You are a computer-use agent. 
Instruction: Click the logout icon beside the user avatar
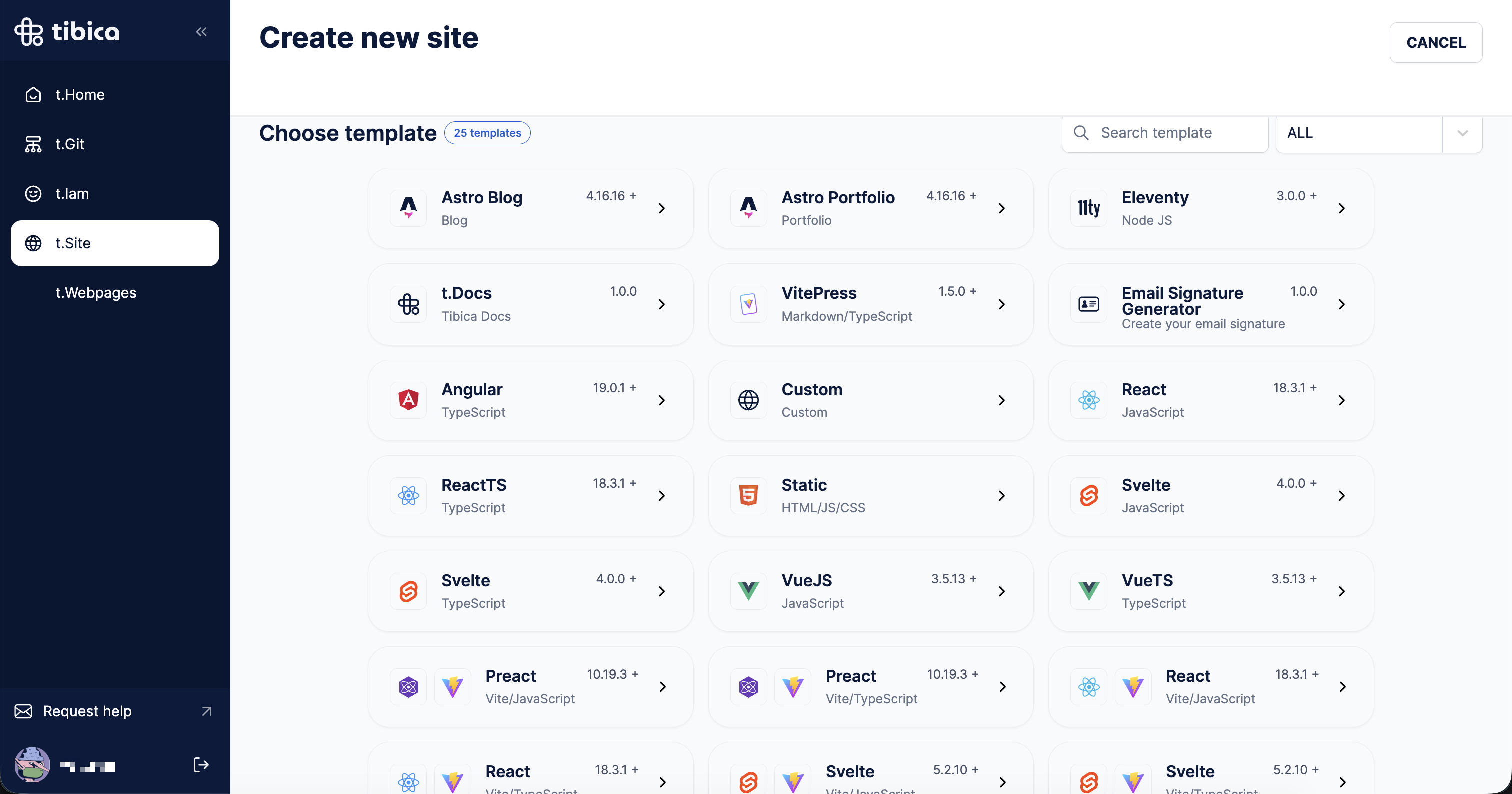[x=201, y=764]
